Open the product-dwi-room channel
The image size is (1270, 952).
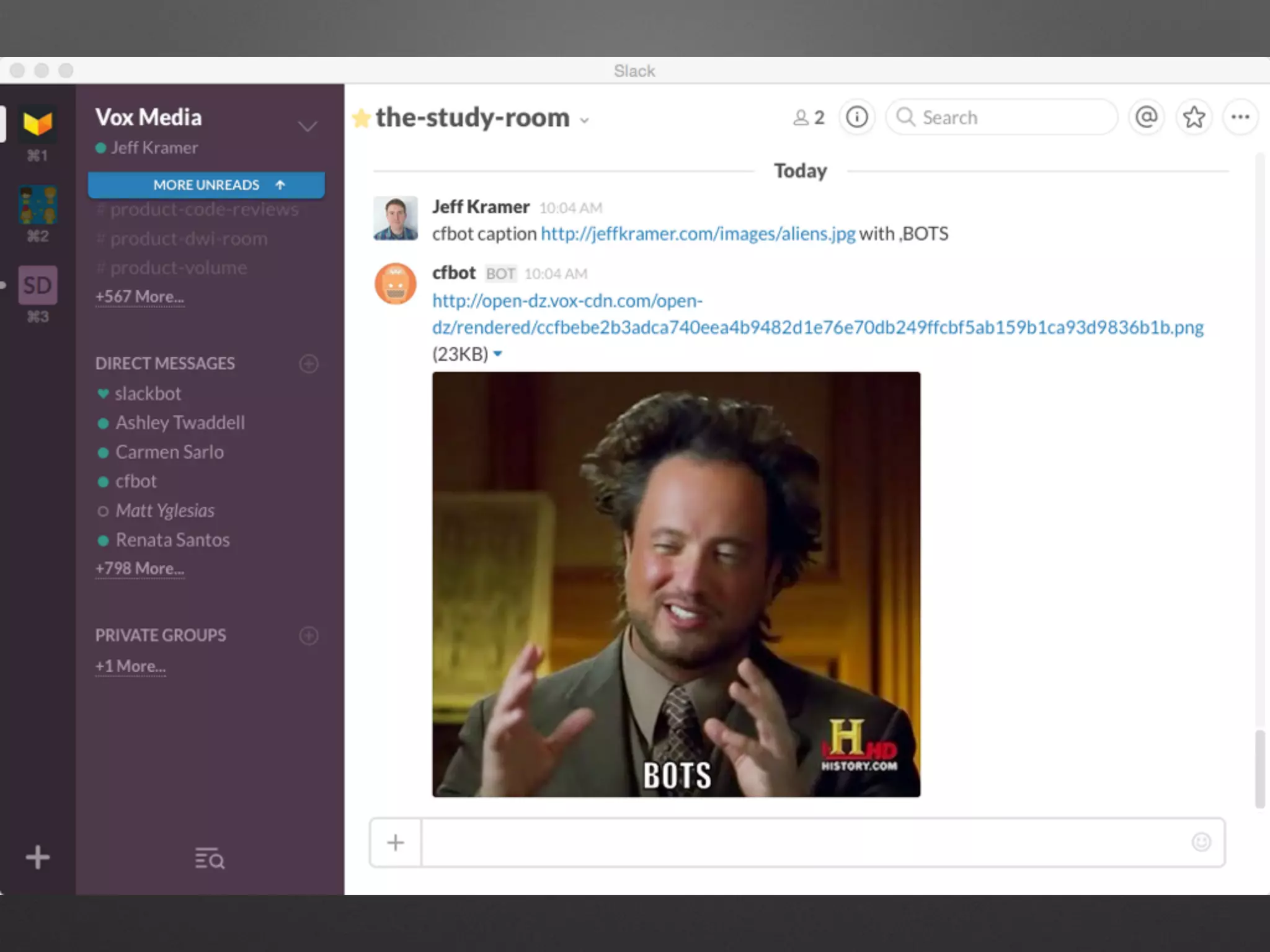[x=182, y=239]
